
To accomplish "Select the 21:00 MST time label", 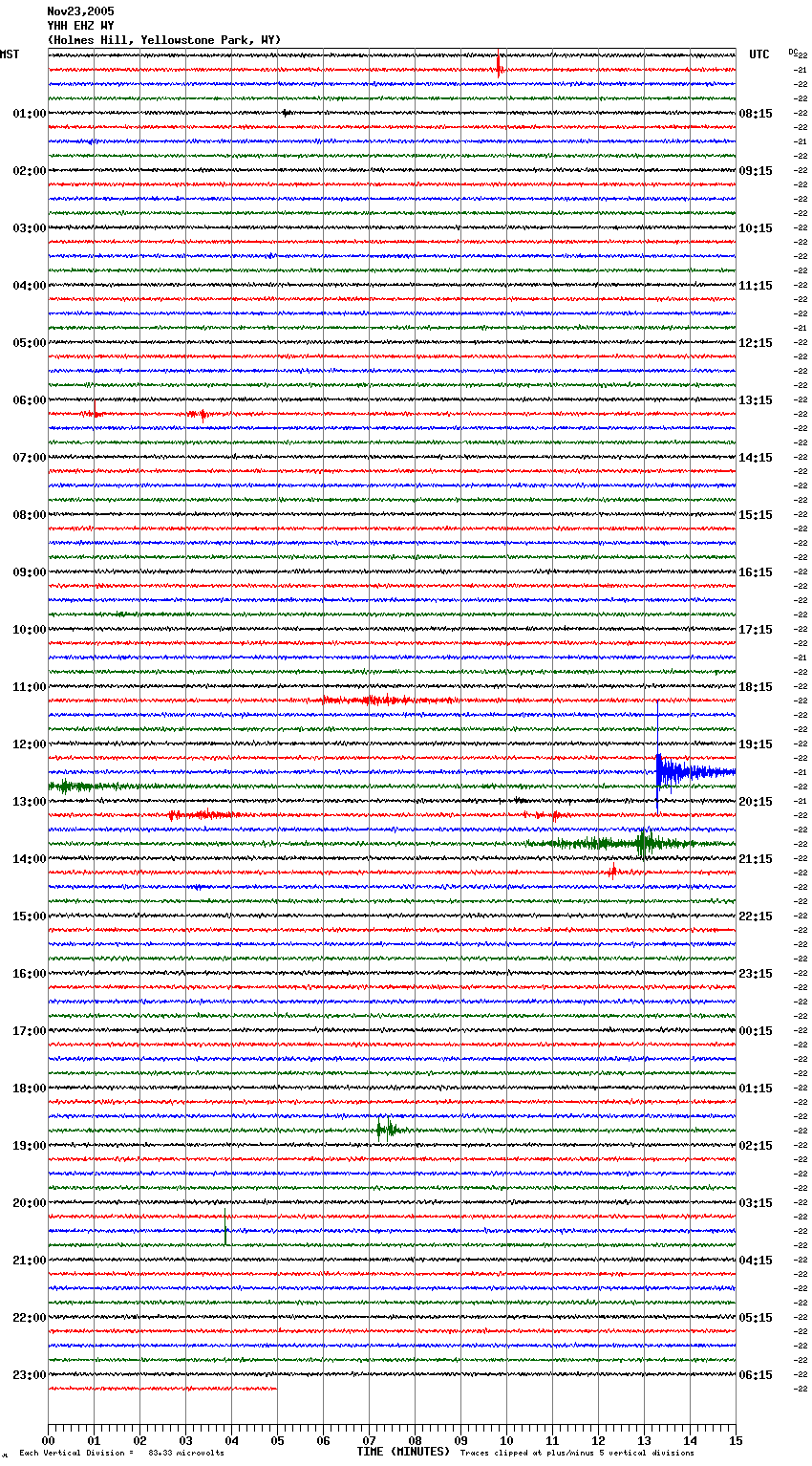I will (29, 1261).
